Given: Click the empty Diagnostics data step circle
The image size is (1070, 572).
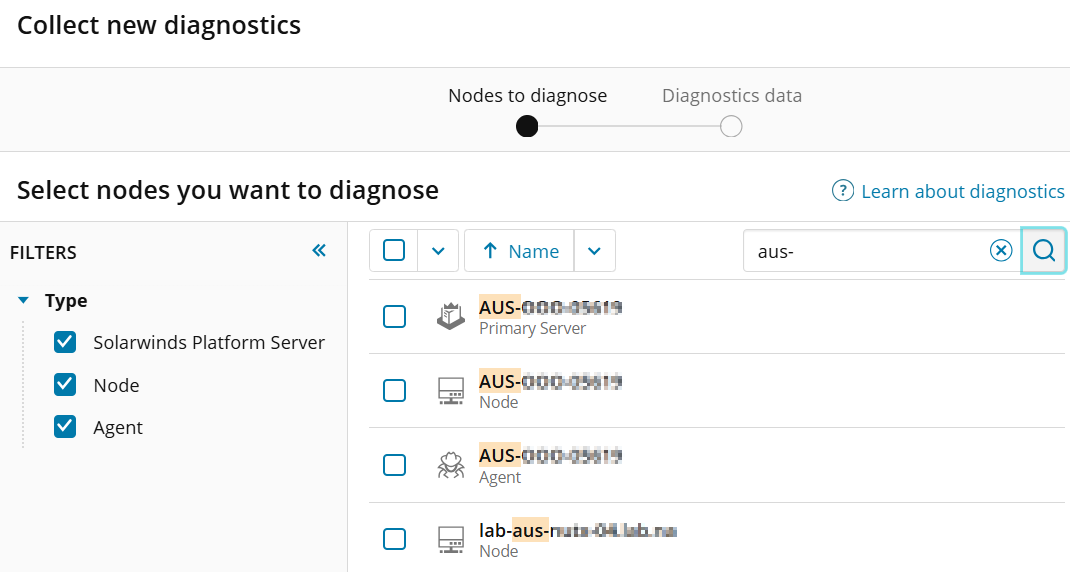Looking at the screenshot, I should pos(731,126).
